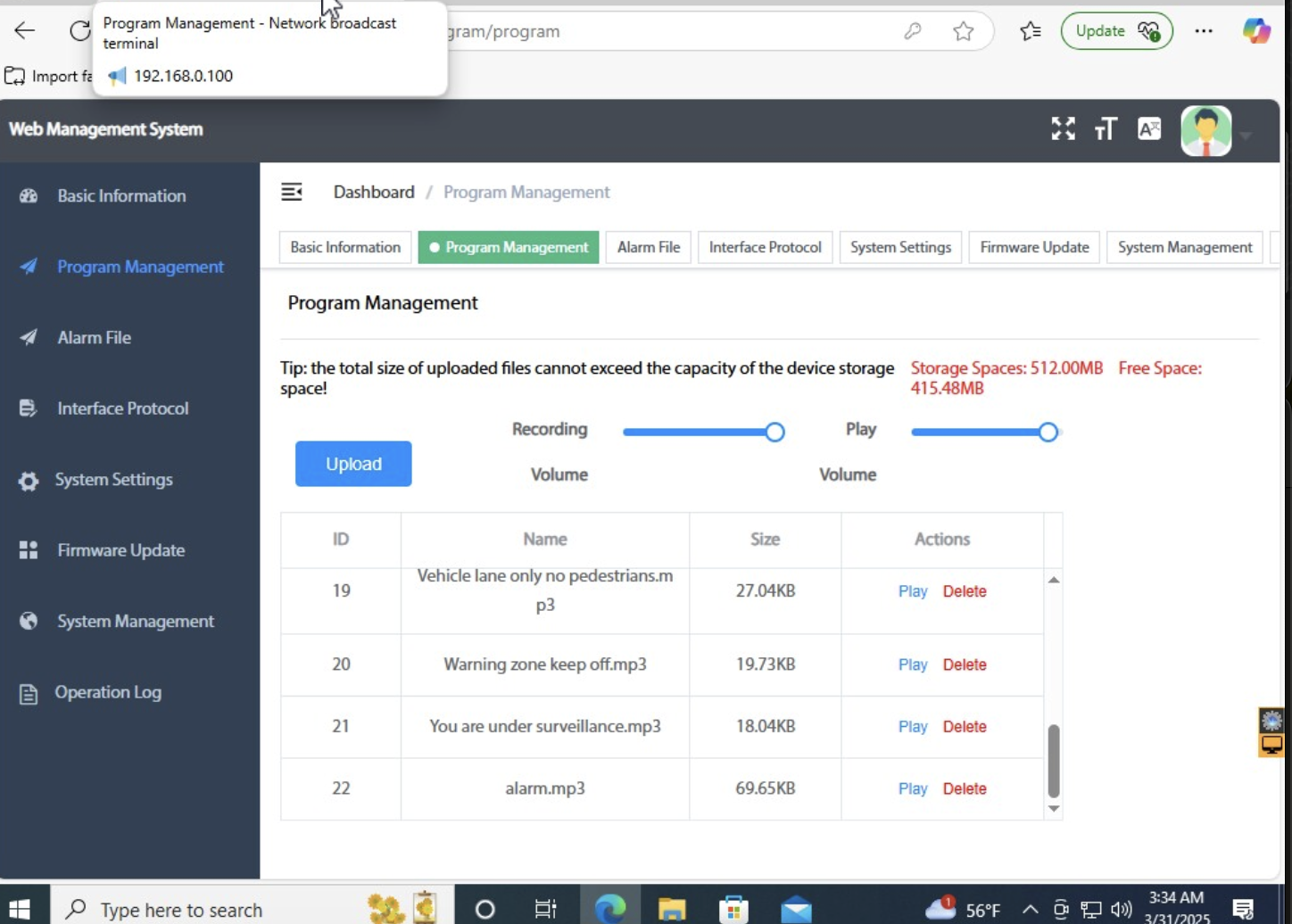The height and width of the screenshot is (924, 1292).
Task: Adjust the Play Volume slider handle
Action: click(1048, 433)
